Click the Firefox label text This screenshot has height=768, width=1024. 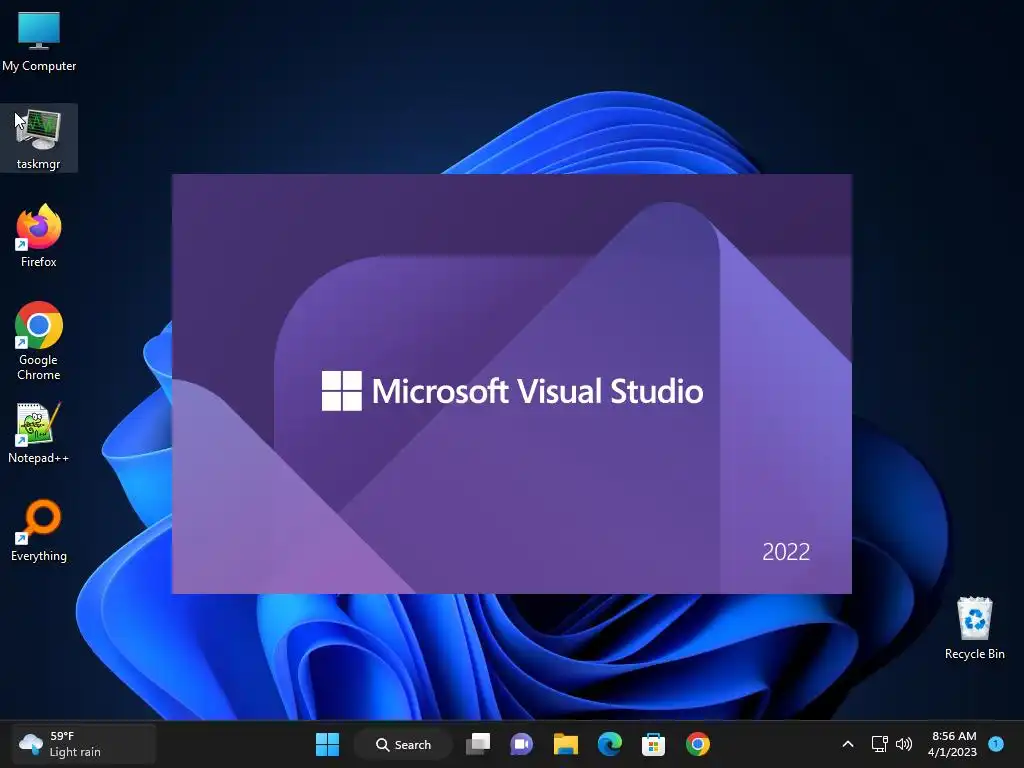39,262
